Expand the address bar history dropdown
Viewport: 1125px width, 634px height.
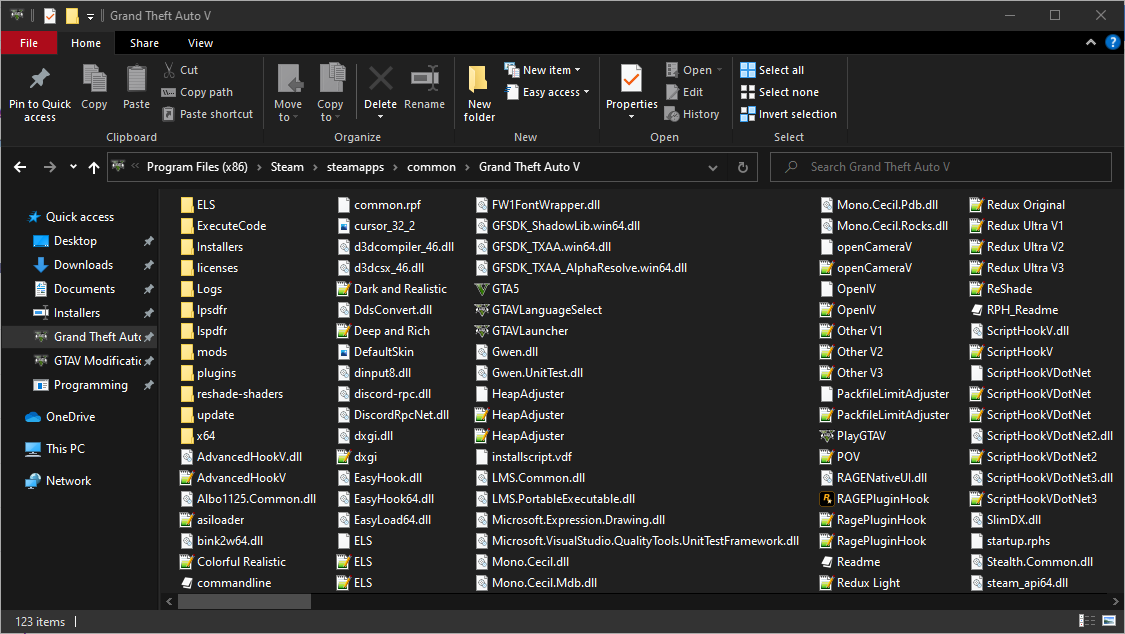[714, 167]
